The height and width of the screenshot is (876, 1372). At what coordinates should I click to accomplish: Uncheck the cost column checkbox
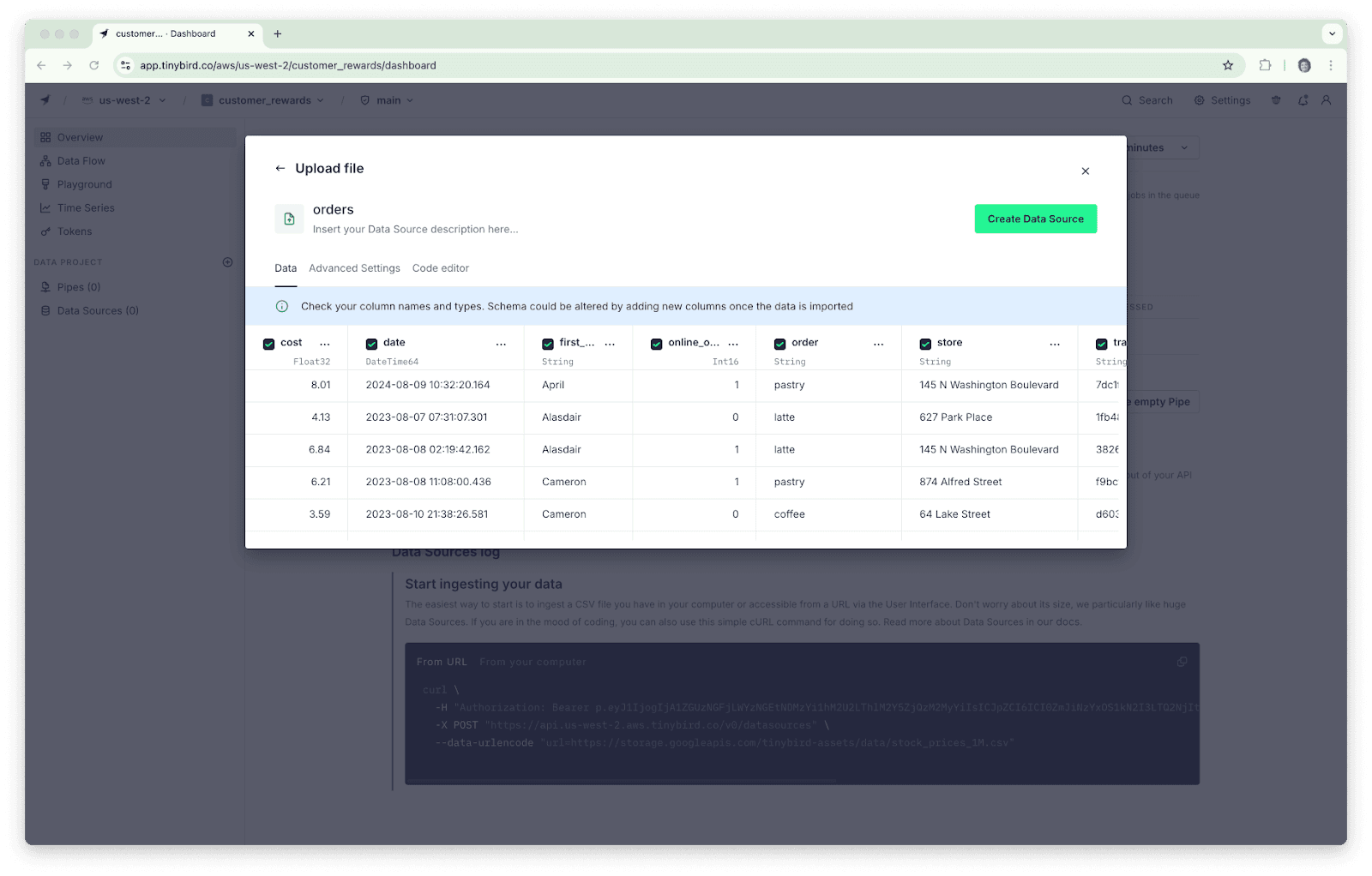[x=269, y=344]
